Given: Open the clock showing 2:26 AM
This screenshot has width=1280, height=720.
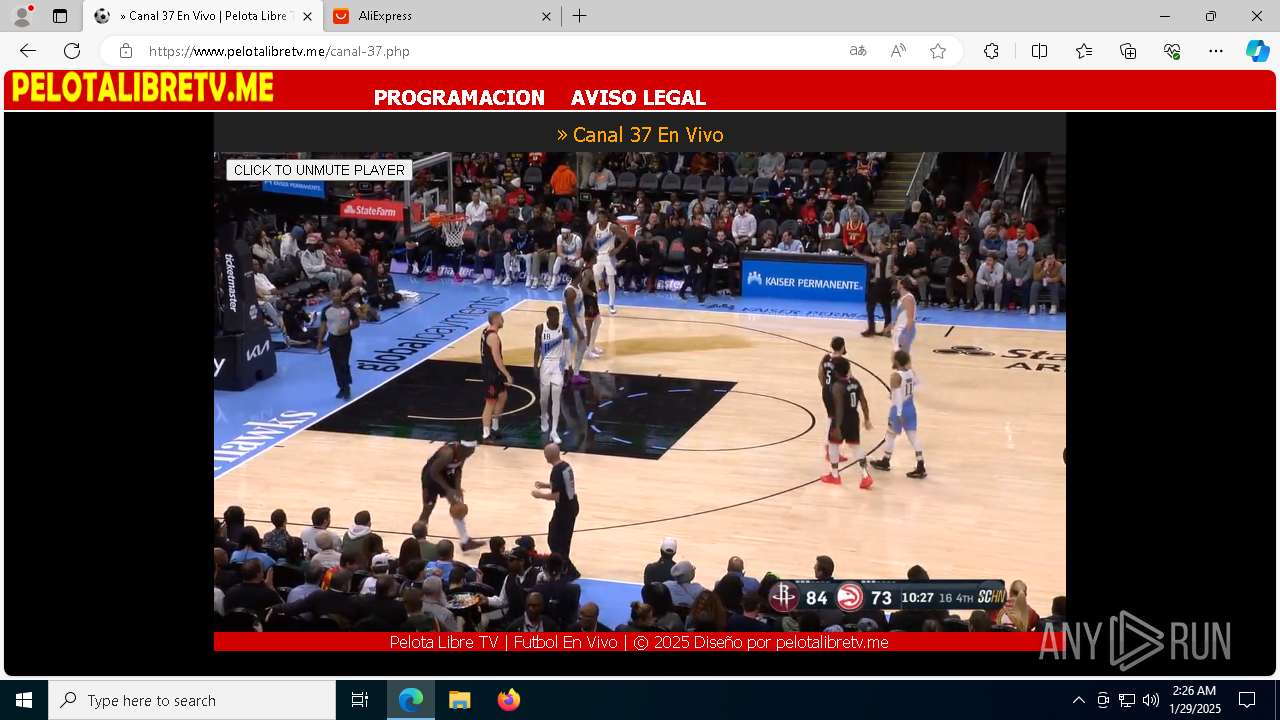Looking at the screenshot, I should [x=1195, y=700].
